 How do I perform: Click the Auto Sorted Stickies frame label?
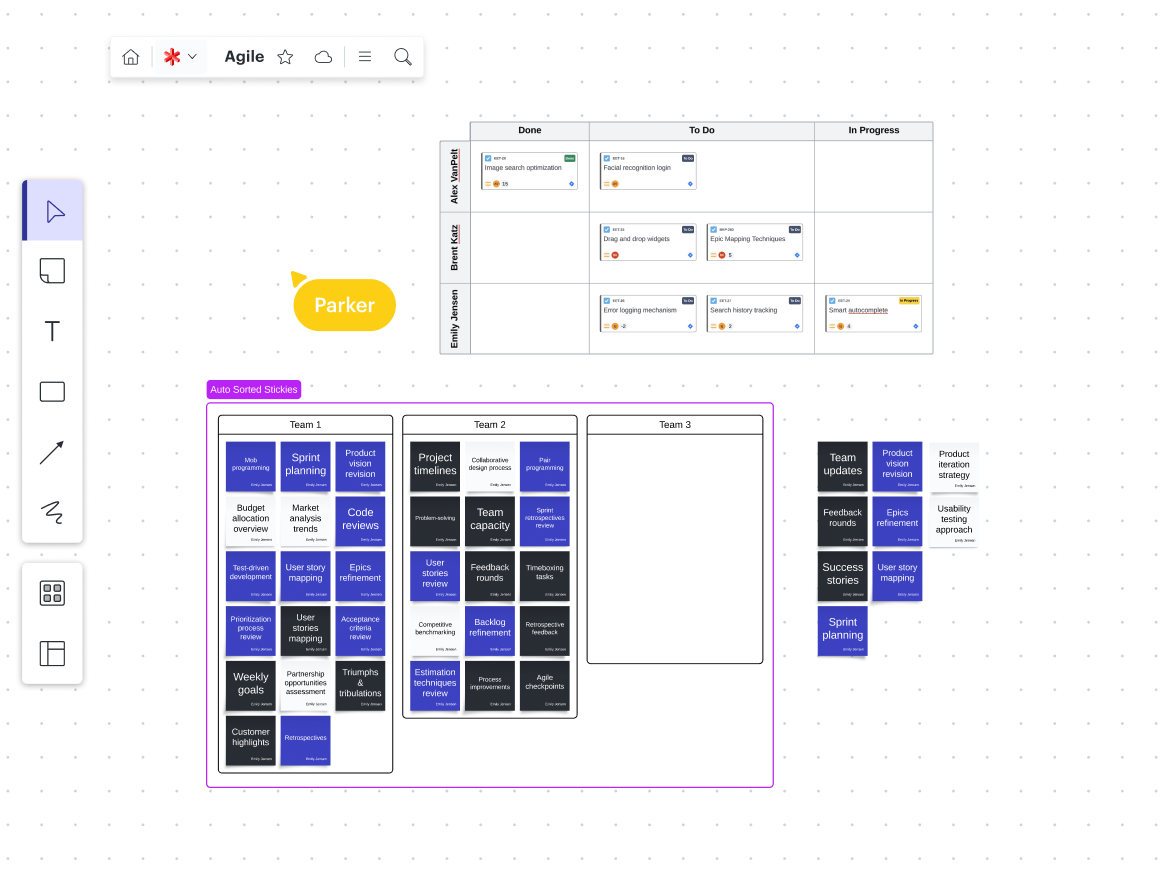pos(253,390)
